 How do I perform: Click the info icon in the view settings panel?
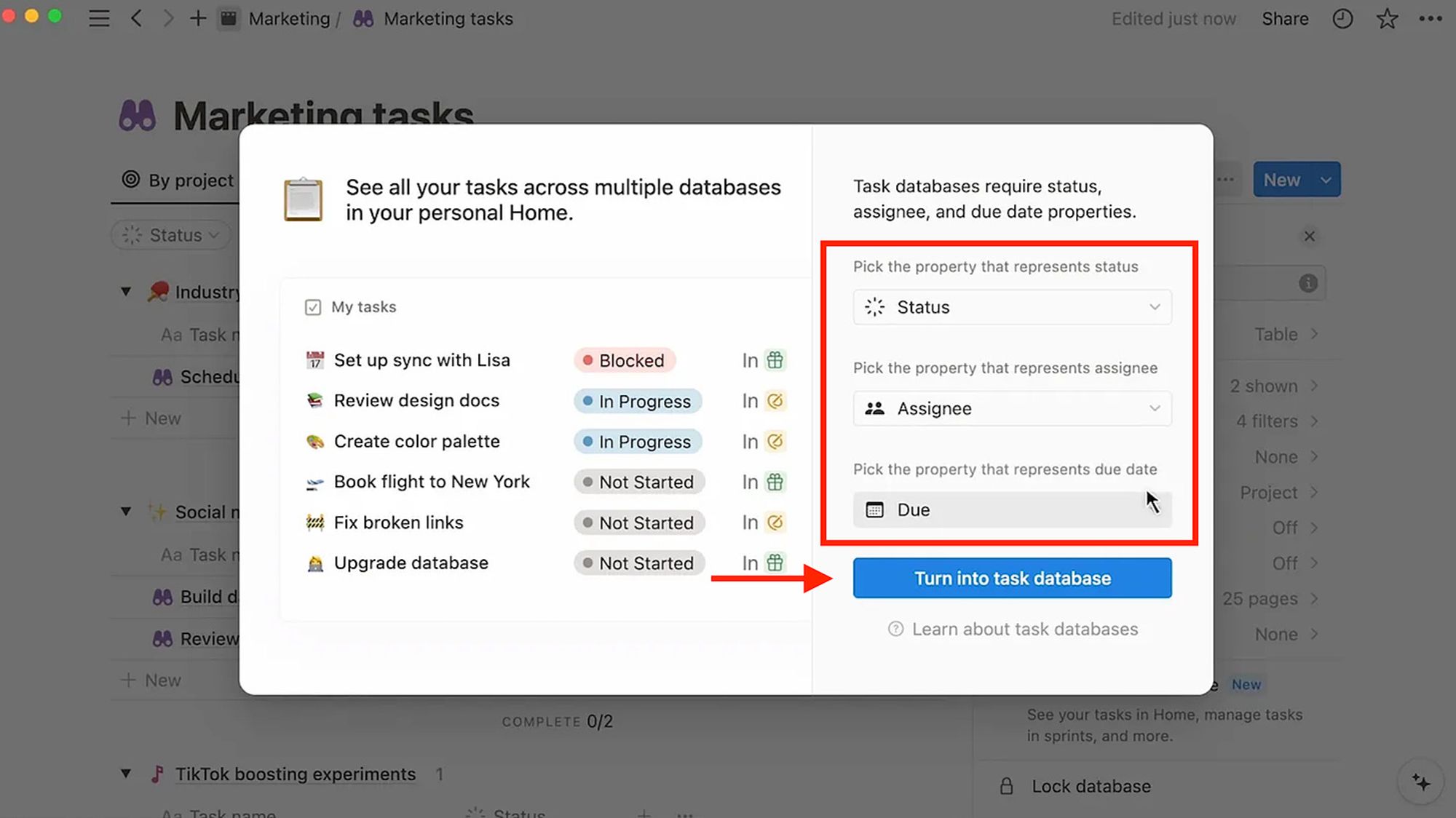pyautogui.click(x=1307, y=283)
